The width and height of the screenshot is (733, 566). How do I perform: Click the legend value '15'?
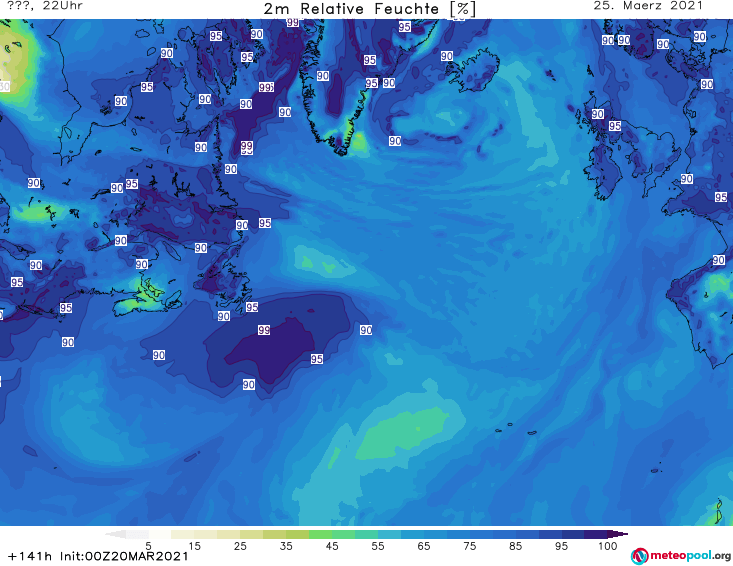point(194,546)
